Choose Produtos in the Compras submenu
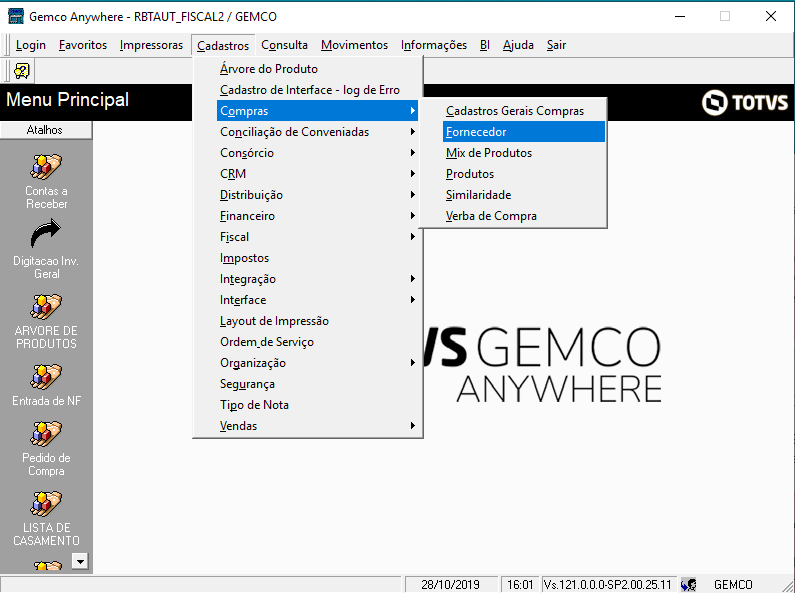795x593 pixels. [524, 174]
